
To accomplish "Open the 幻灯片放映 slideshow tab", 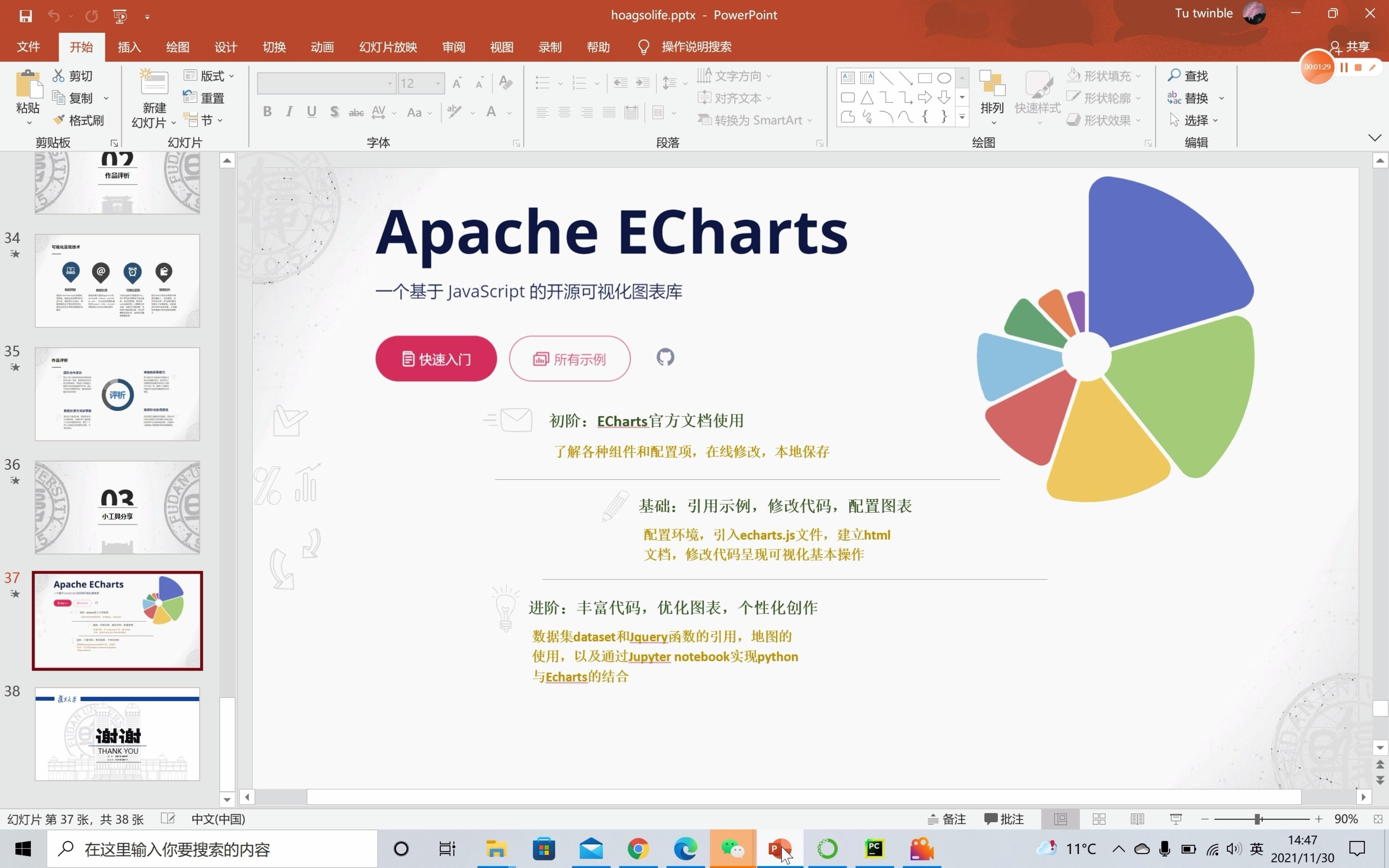I will point(388,47).
